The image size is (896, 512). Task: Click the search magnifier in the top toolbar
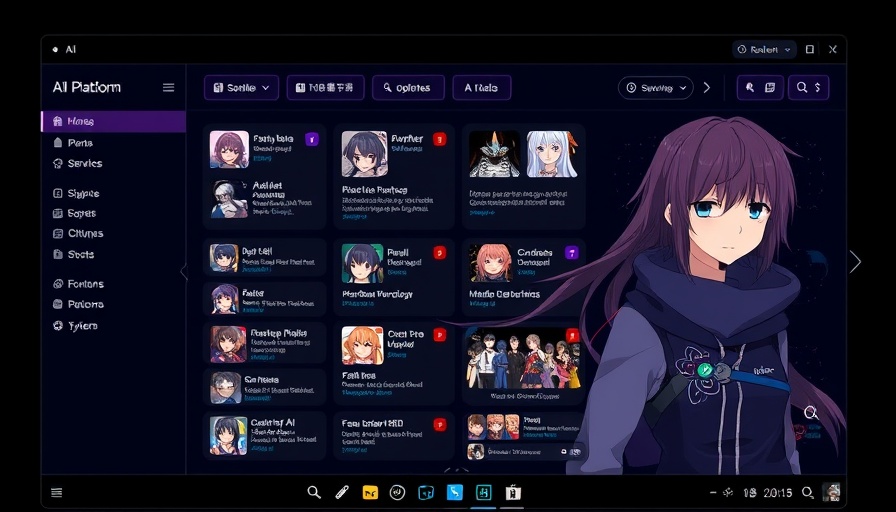802,88
